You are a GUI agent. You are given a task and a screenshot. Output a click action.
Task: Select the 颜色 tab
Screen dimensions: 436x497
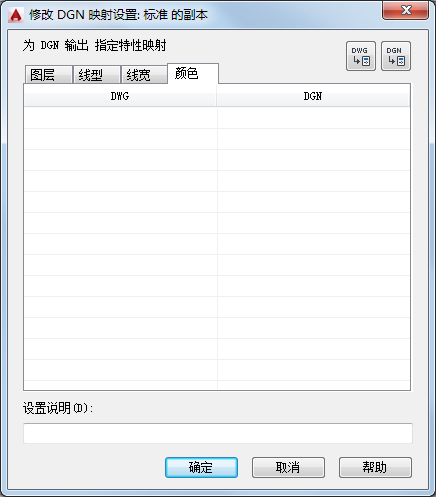(x=193, y=73)
